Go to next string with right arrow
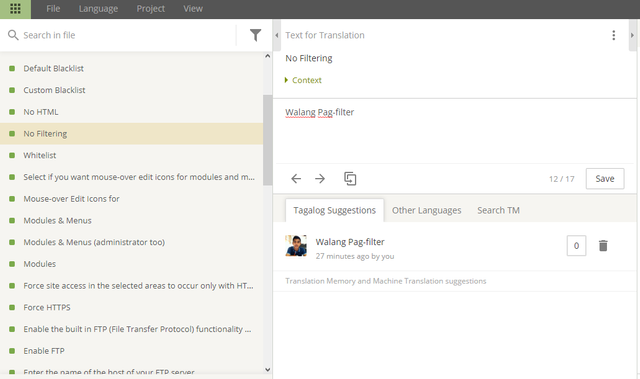The height and width of the screenshot is (379, 640). pos(320,178)
